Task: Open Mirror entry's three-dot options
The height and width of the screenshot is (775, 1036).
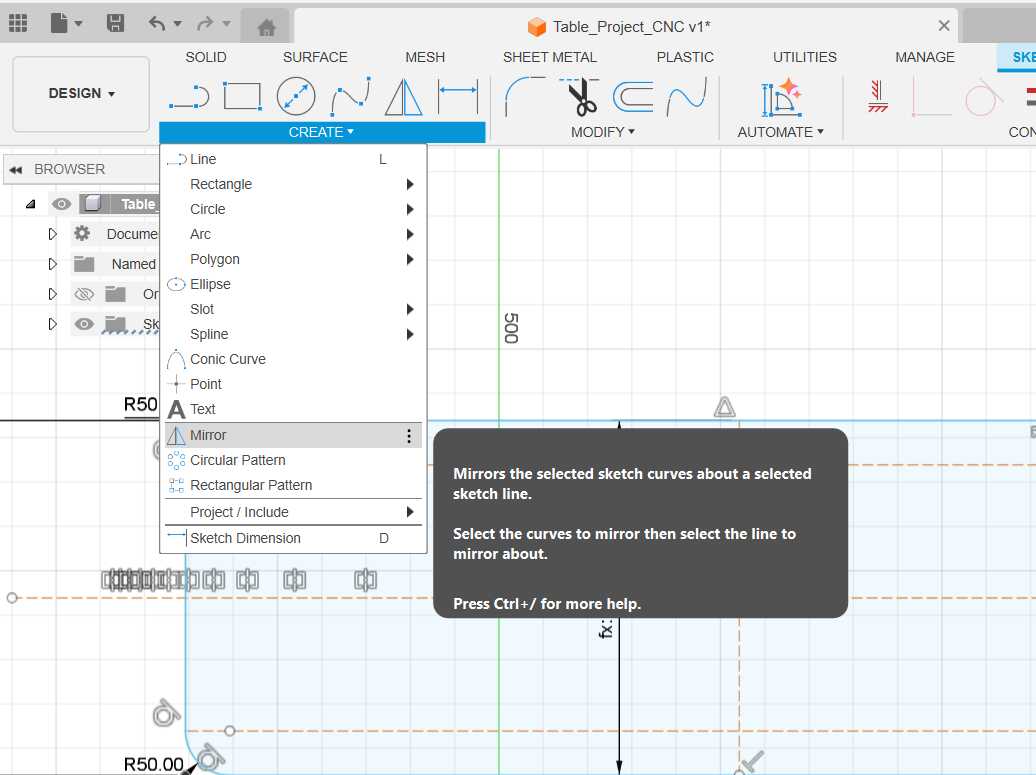Action: pos(409,435)
